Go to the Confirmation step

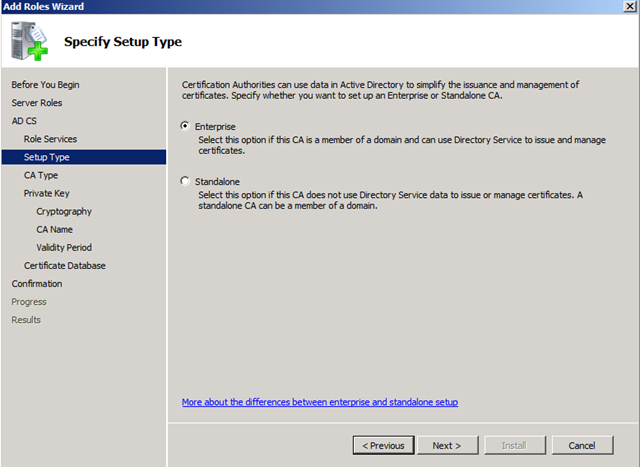[x=37, y=283]
